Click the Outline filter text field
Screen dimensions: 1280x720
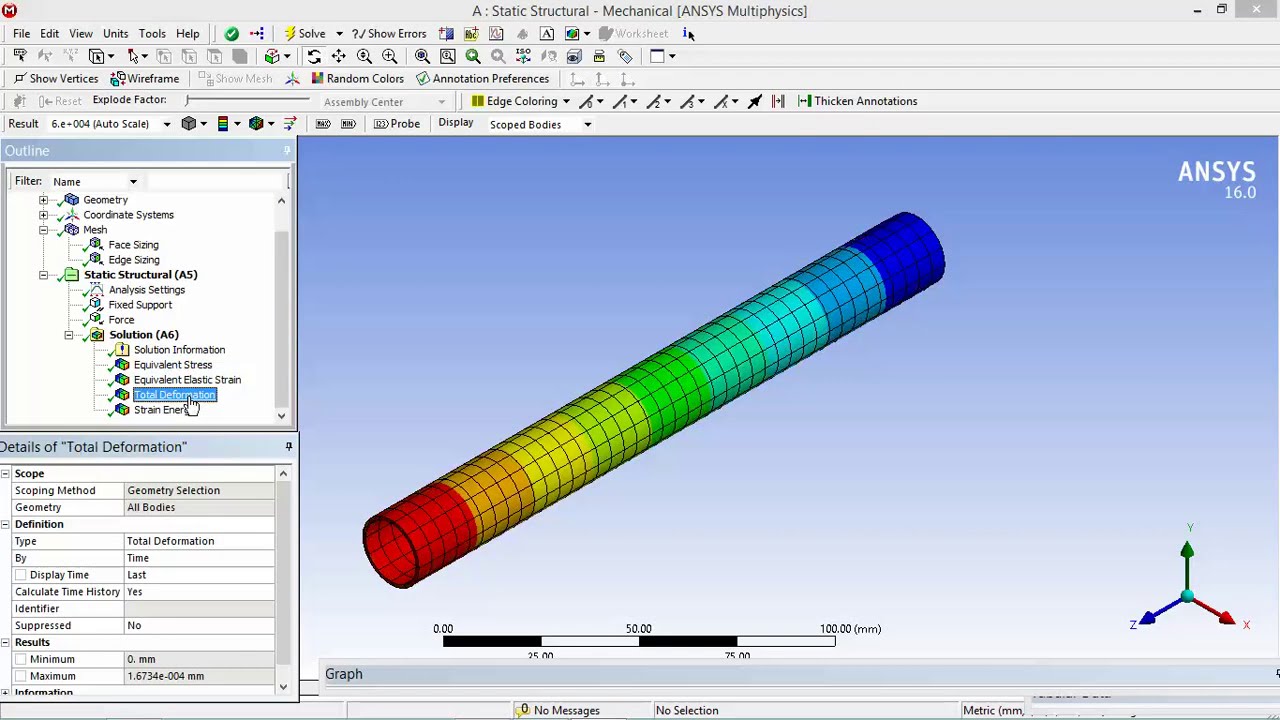click(216, 181)
